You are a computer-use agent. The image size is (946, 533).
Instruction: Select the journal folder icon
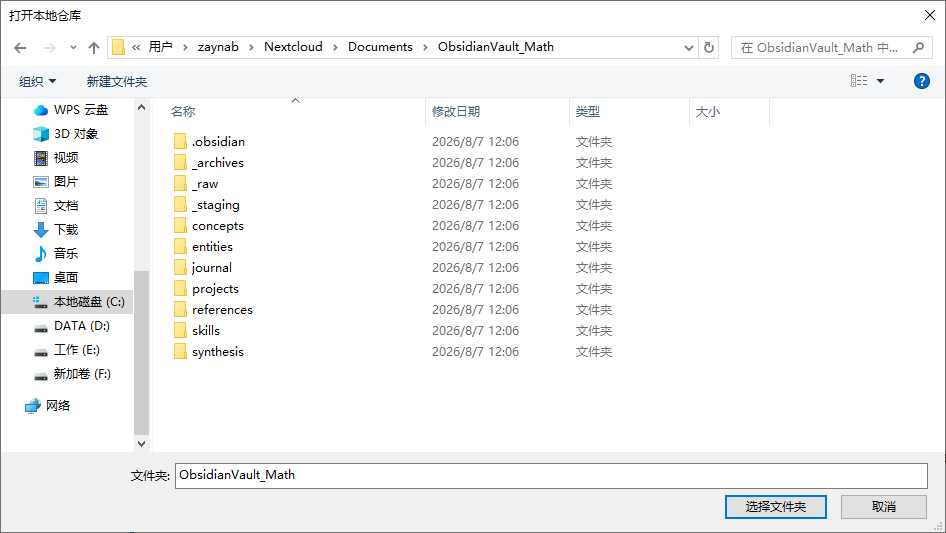coord(180,267)
